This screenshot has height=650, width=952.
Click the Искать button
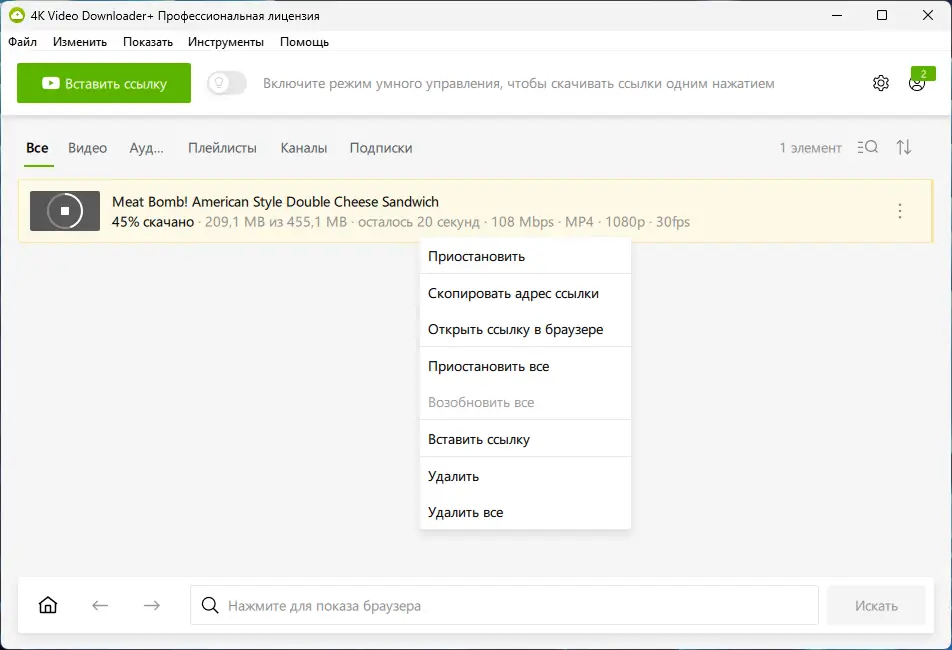[876, 605]
